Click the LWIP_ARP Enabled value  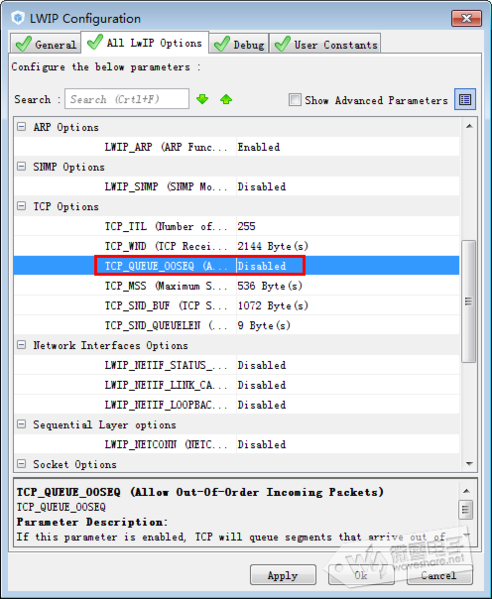tap(259, 147)
